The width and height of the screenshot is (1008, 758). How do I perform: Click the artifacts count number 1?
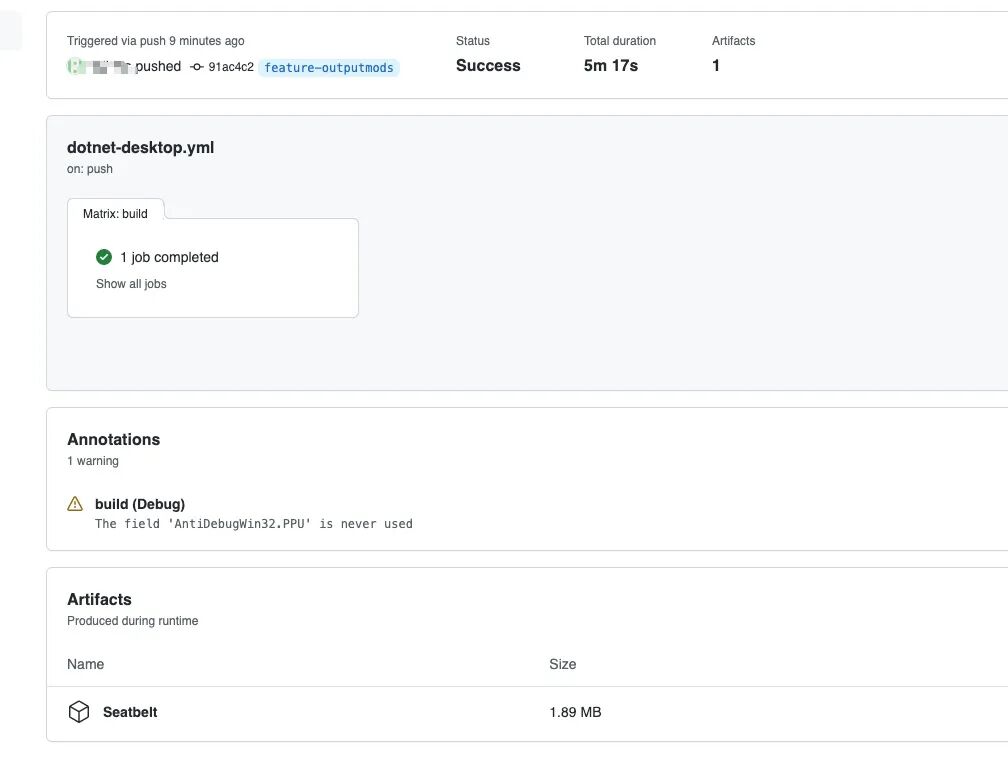coord(716,66)
